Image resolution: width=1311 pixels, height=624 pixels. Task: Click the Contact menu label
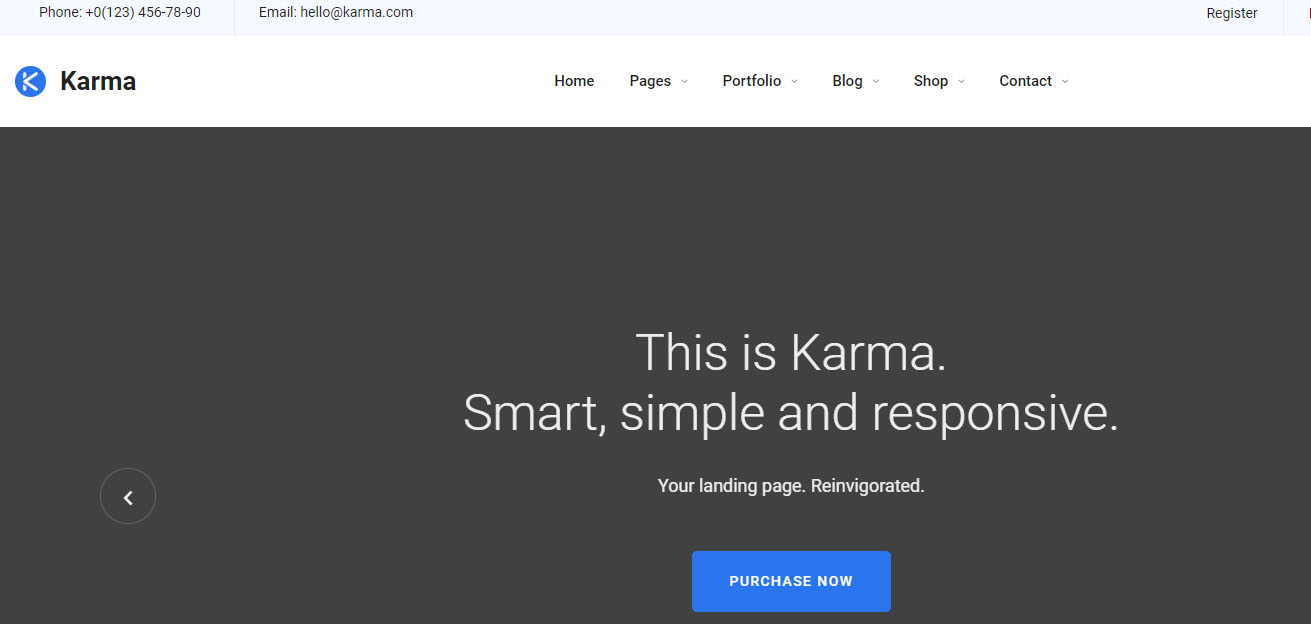[1025, 81]
